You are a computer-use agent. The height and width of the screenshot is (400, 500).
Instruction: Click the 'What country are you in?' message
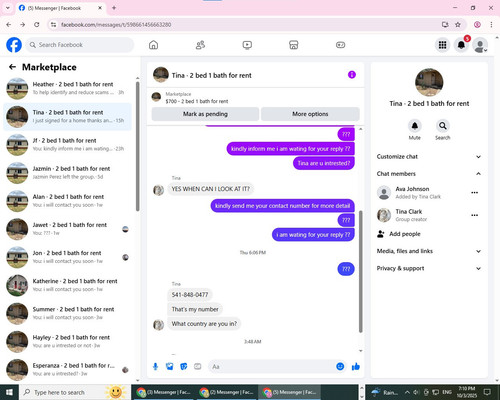coord(204,324)
